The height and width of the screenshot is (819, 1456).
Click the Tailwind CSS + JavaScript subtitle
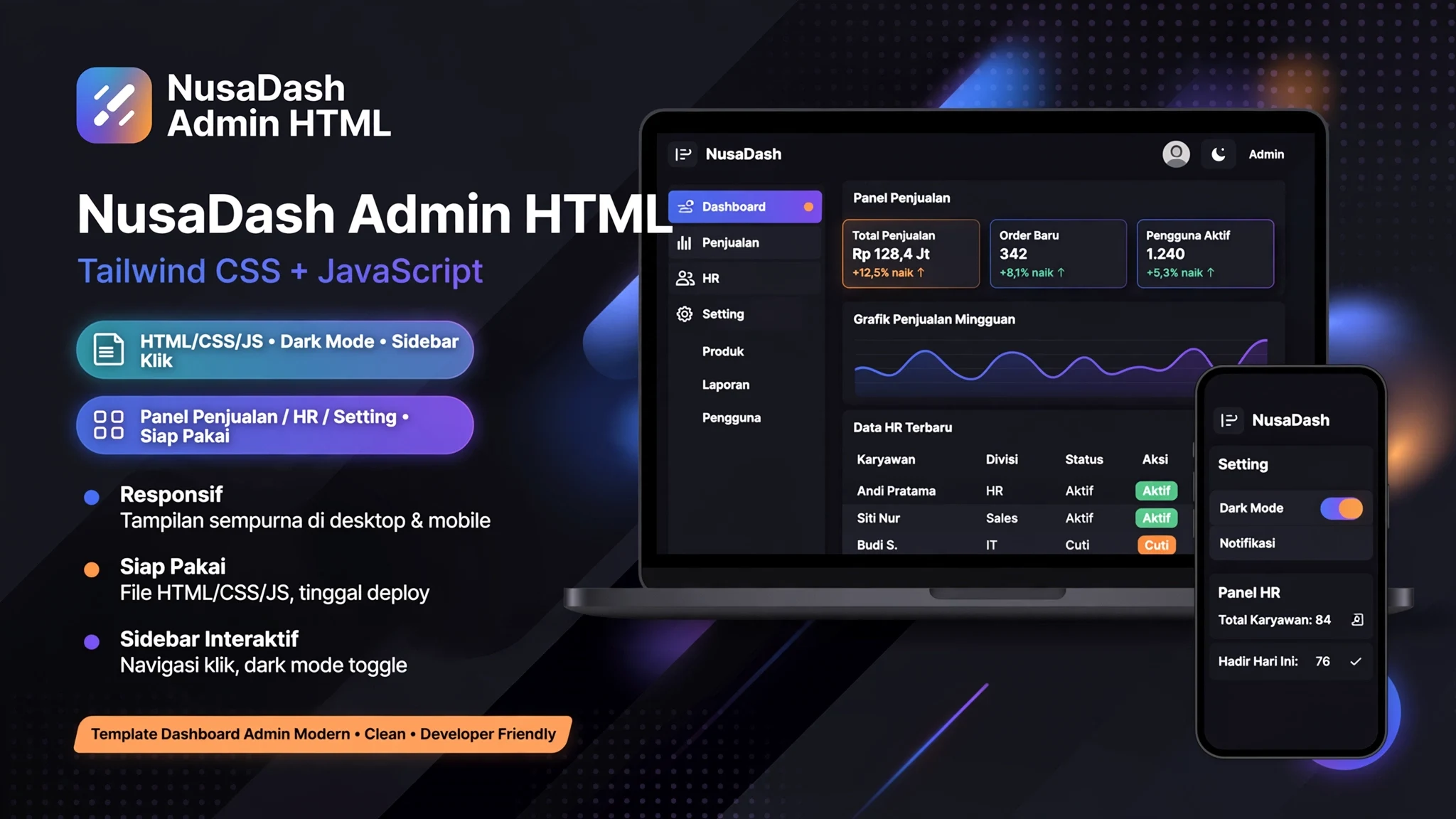pyautogui.click(x=280, y=271)
